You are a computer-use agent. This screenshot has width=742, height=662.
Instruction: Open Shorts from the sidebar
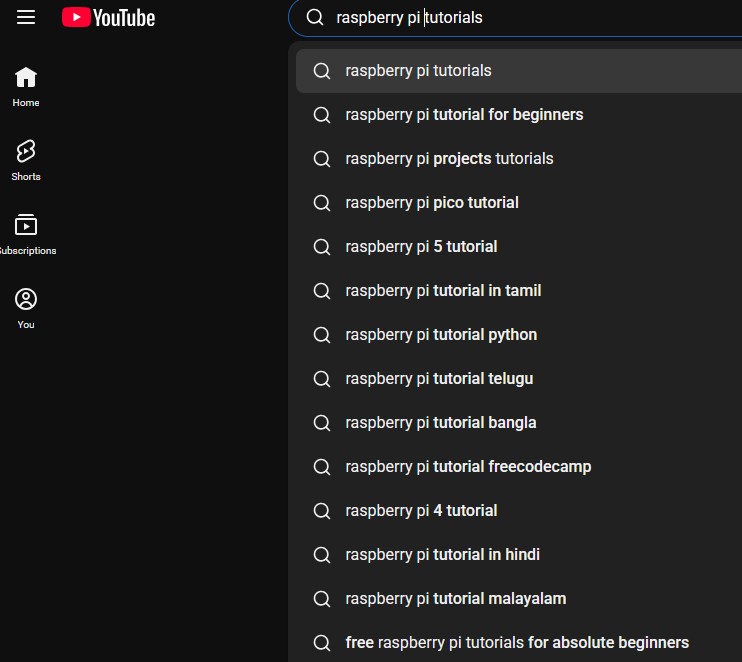(26, 160)
